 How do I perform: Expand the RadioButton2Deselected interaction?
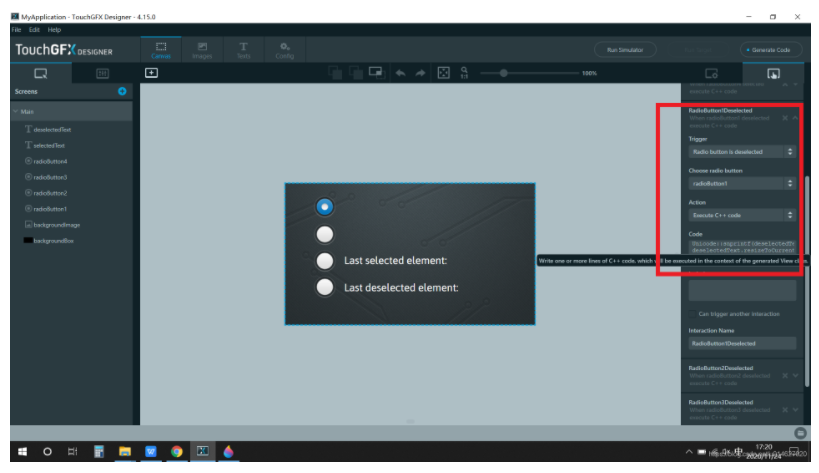pos(795,376)
